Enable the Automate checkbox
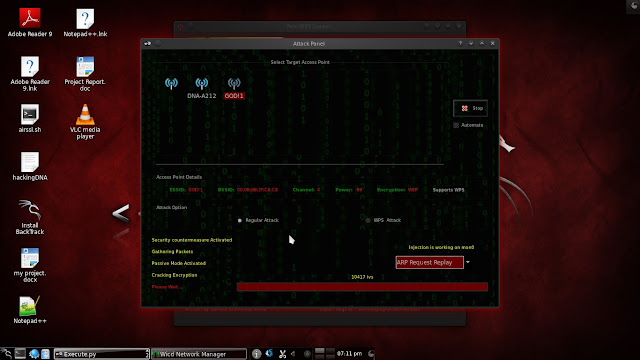The image size is (640, 360). point(456,125)
